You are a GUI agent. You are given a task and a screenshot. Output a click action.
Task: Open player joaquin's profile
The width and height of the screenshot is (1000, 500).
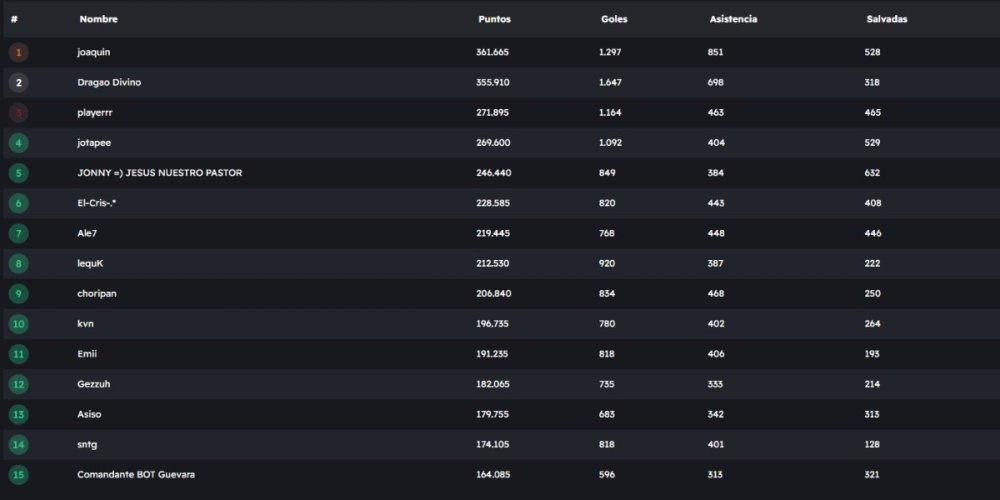coord(92,52)
